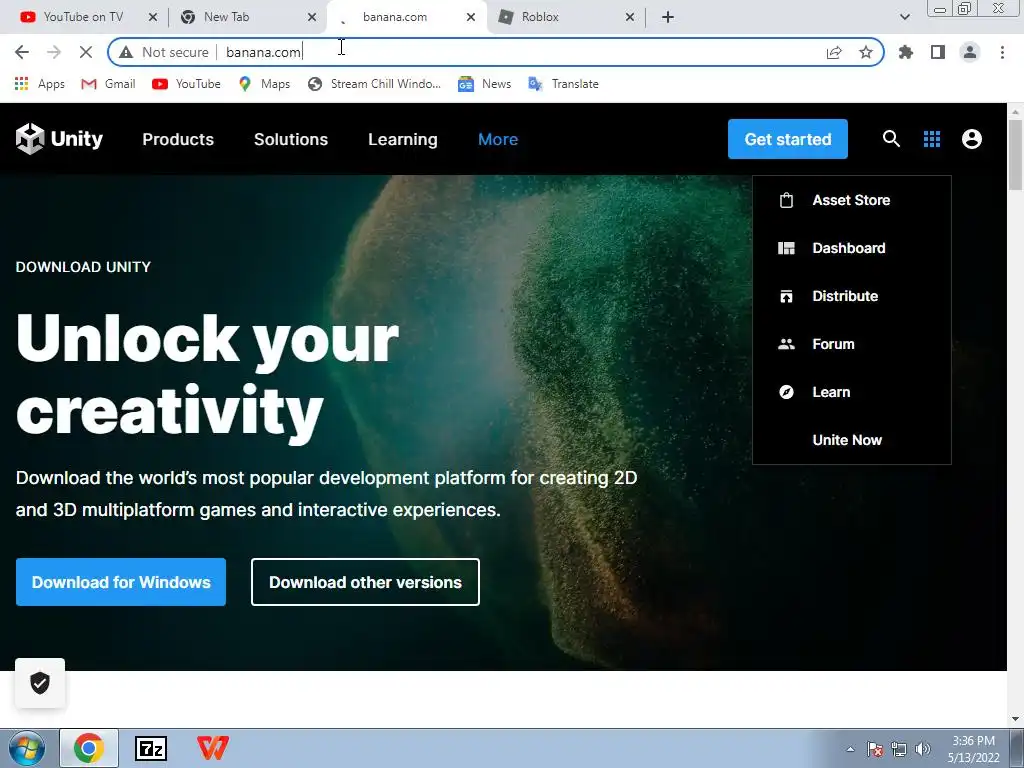This screenshot has height=768, width=1024.
Task: Click the Not secure warning icon
Action: click(x=126, y=52)
